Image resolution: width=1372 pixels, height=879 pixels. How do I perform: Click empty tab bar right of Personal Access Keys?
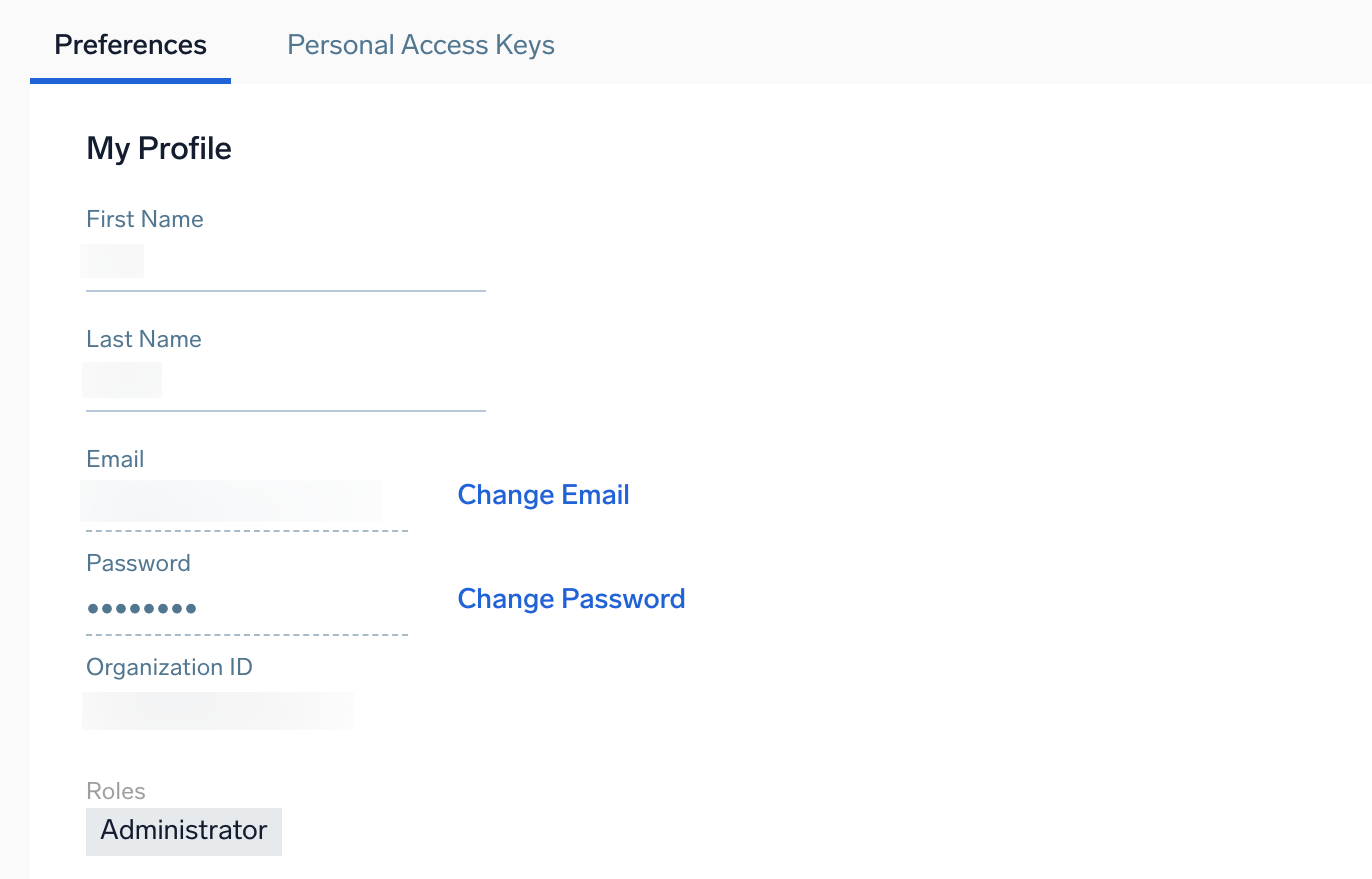tap(950, 45)
